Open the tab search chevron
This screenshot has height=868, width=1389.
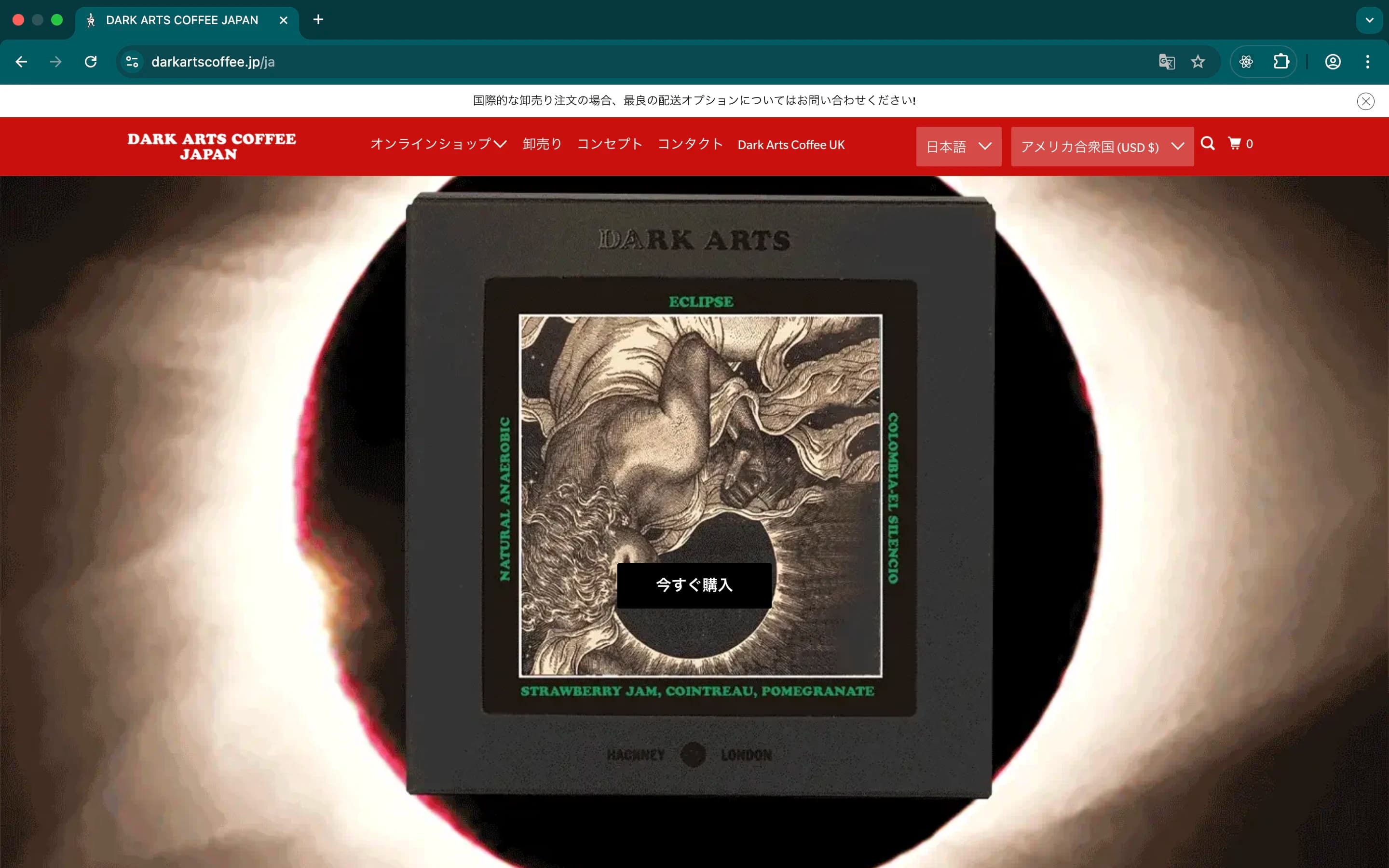(x=1370, y=20)
